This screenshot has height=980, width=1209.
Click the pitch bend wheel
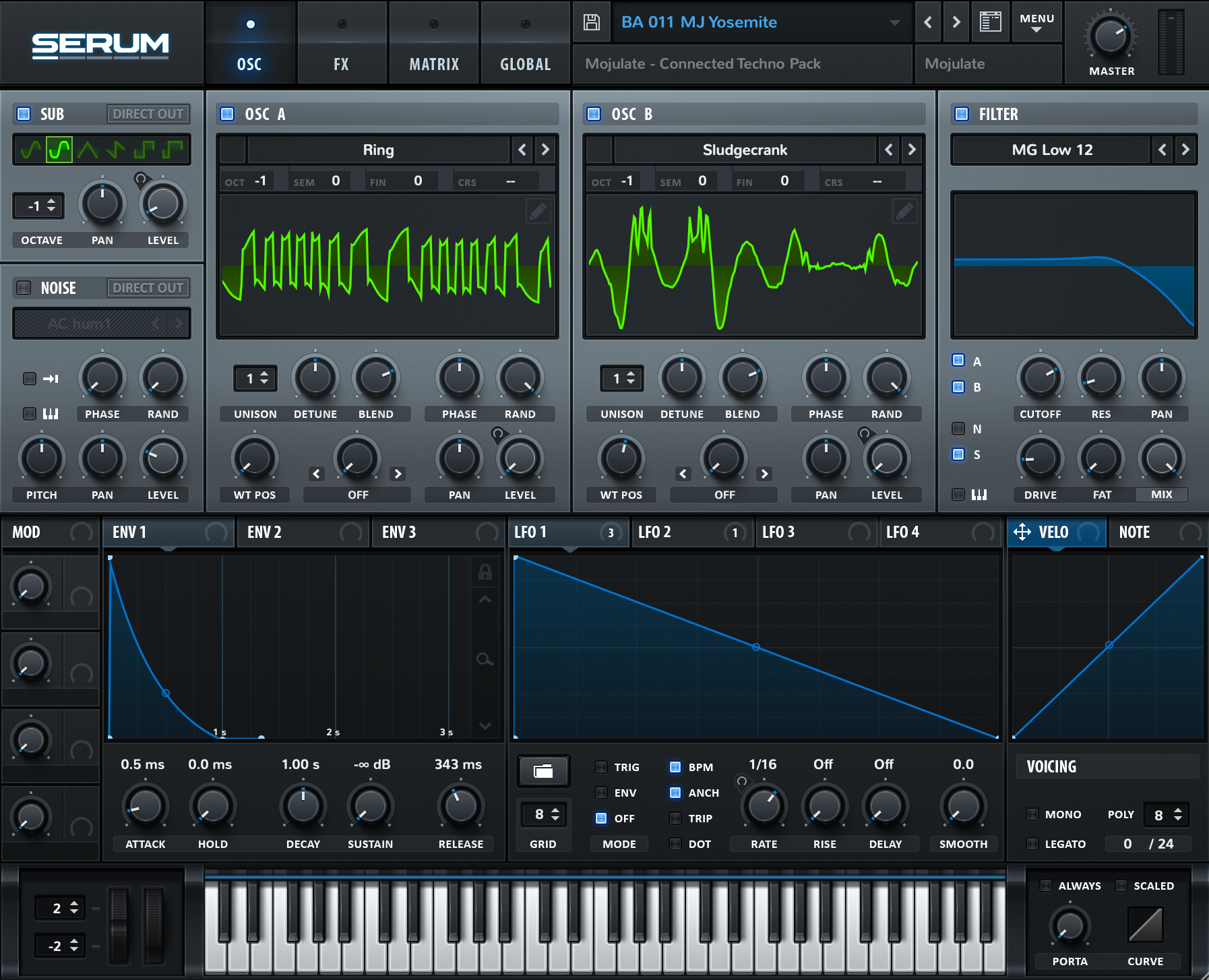pyautogui.click(x=119, y=925)
